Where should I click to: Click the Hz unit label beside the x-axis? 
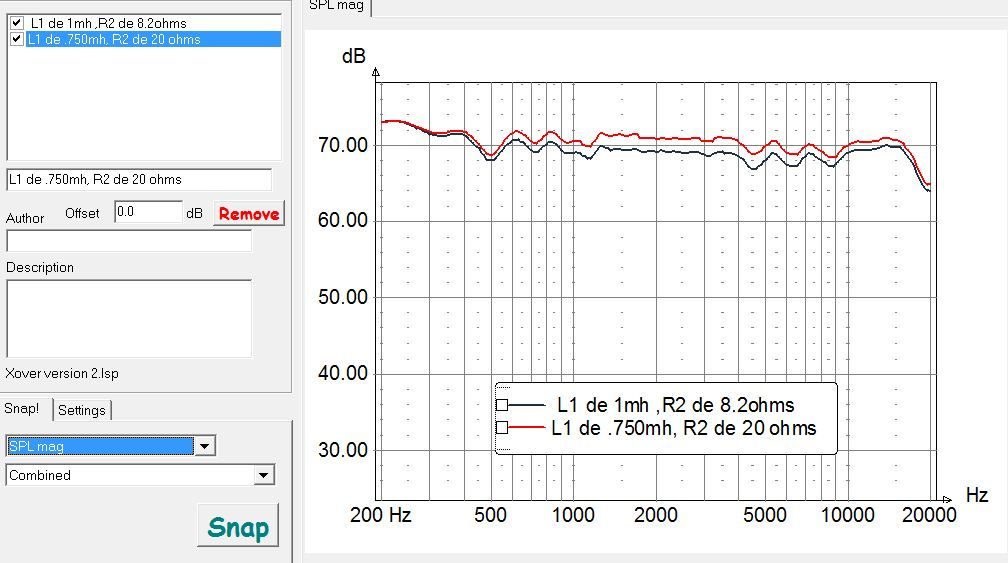point(976,495)
